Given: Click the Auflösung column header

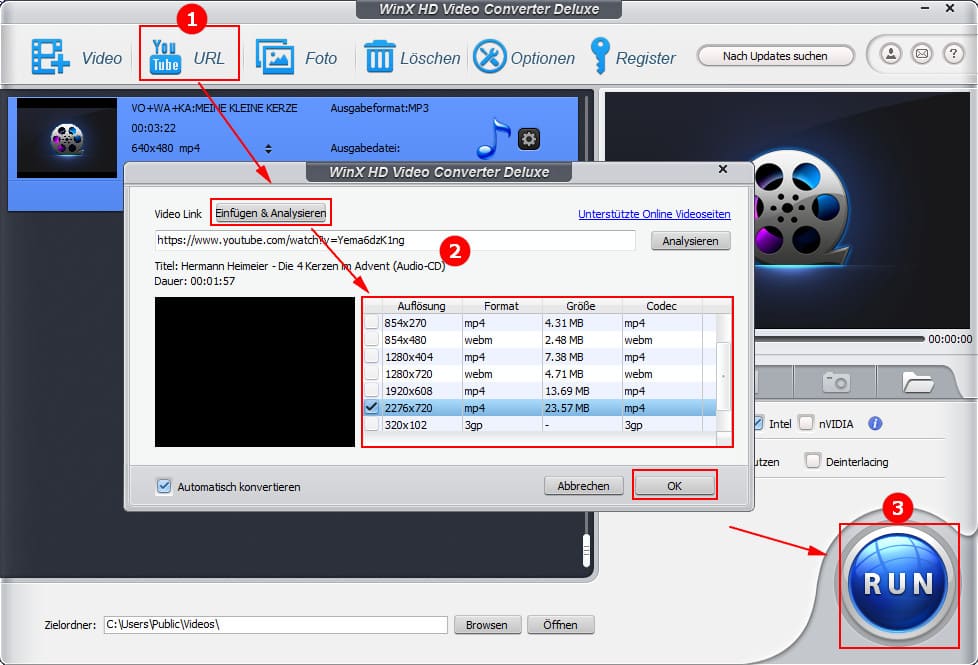Looking at the screenshot, I should pyautogui.click(x=421, y=306).
